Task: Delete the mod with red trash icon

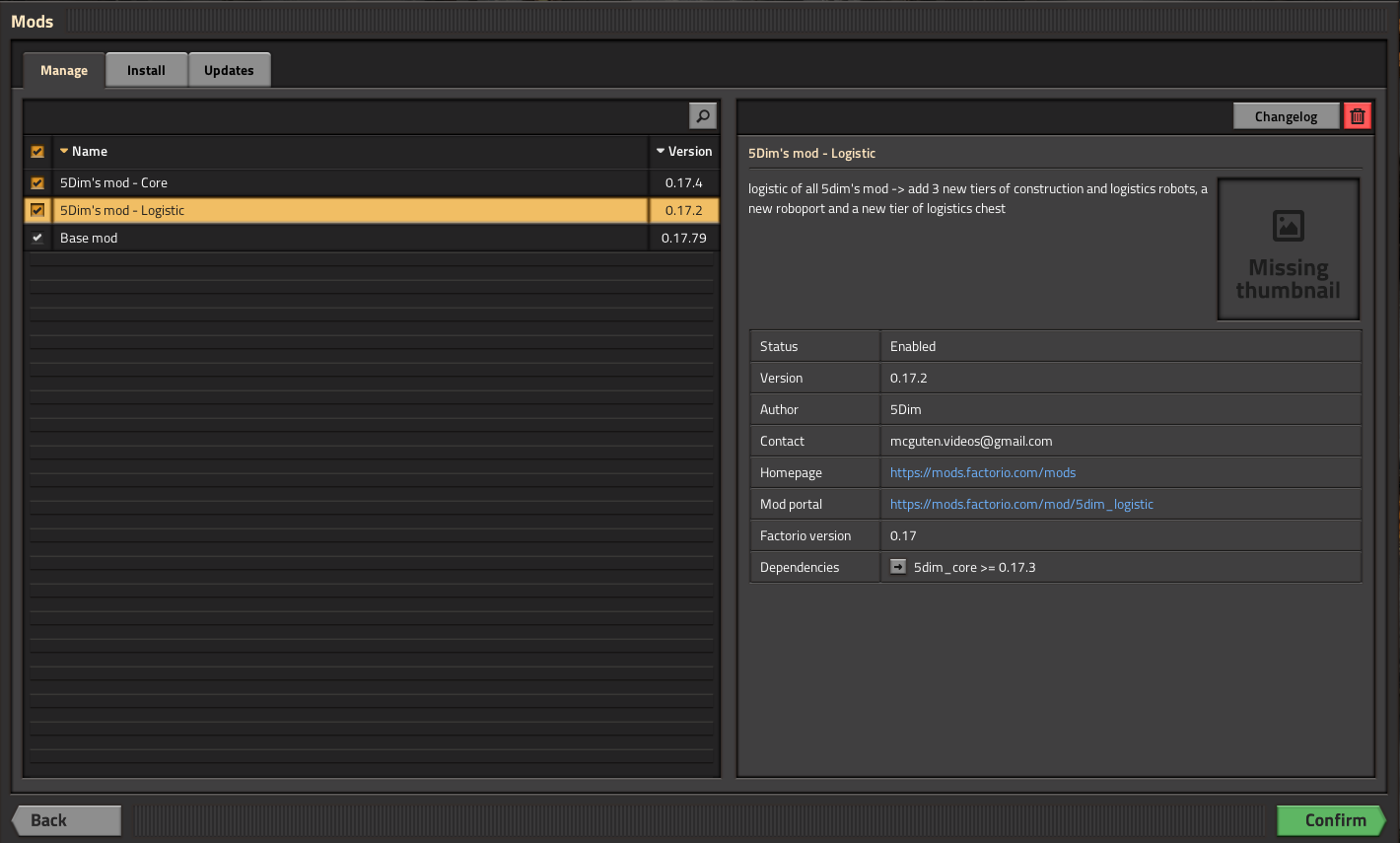Action: (1357, 116)
